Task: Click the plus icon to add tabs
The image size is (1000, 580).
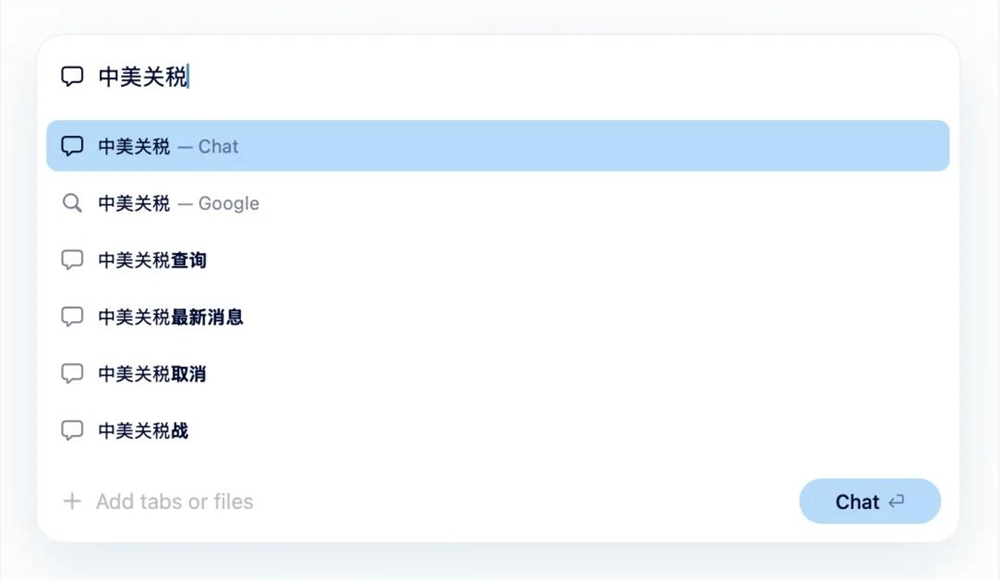Action: [72, 501]
